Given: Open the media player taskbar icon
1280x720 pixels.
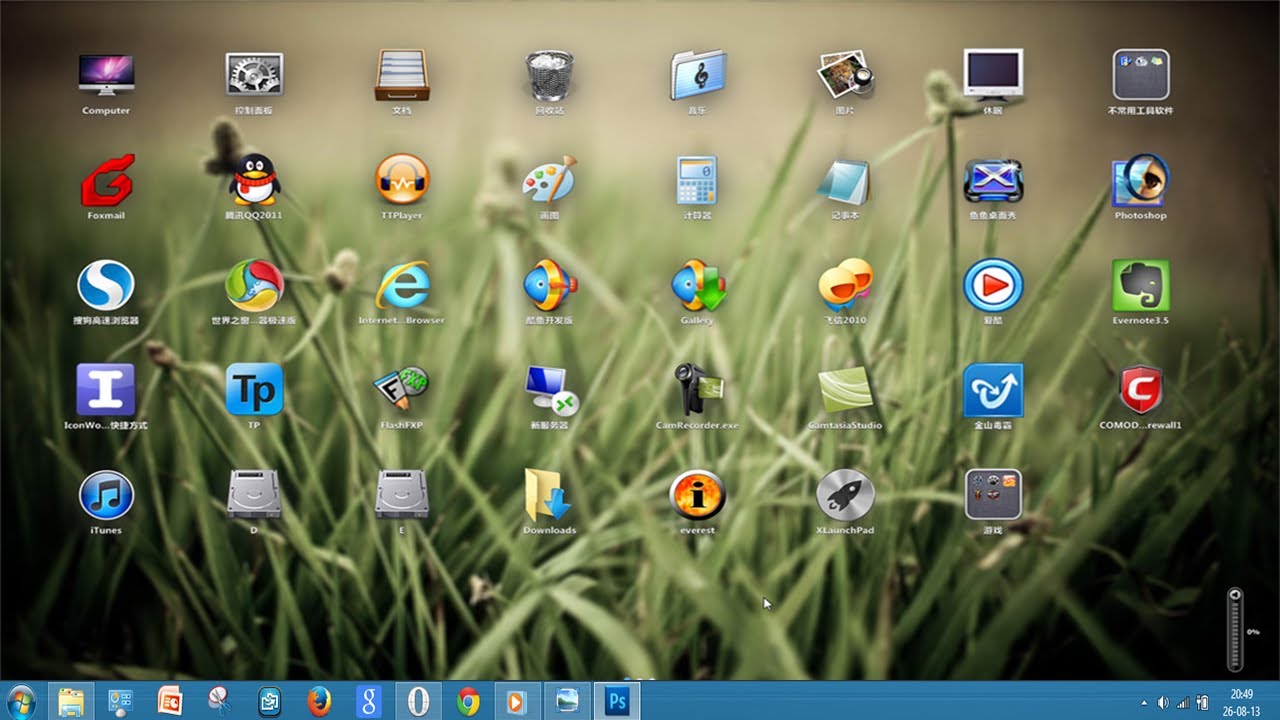Looking at the screenshot, I should (x=517, y=701).
